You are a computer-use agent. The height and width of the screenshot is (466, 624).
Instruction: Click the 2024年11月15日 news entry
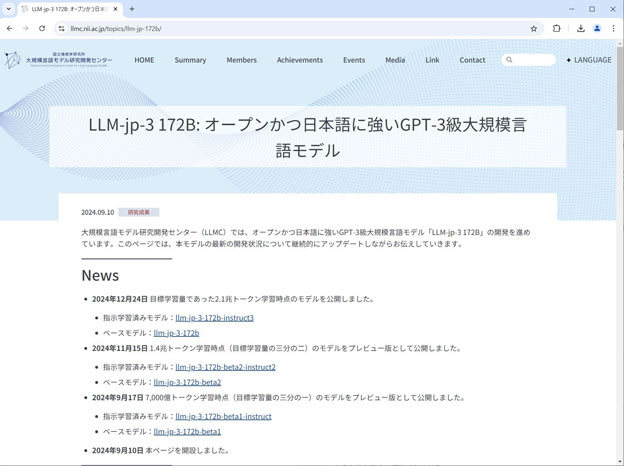(277, 348)
